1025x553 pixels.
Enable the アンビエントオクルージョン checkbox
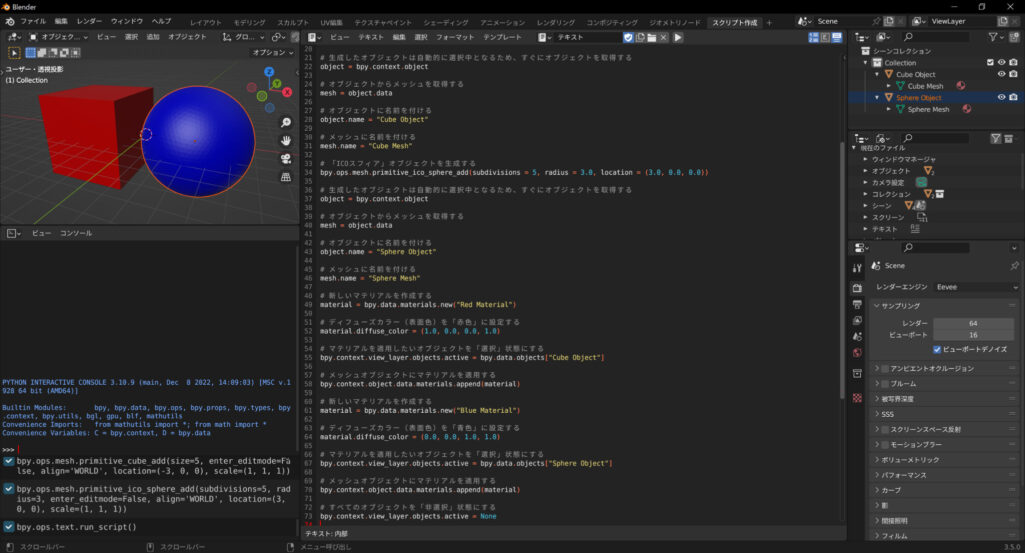point(885,369)
